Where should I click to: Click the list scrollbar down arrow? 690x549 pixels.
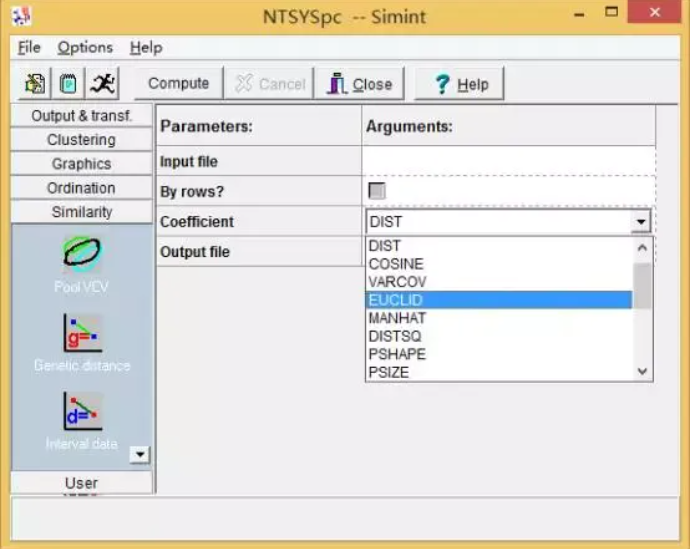pos(642,372)
